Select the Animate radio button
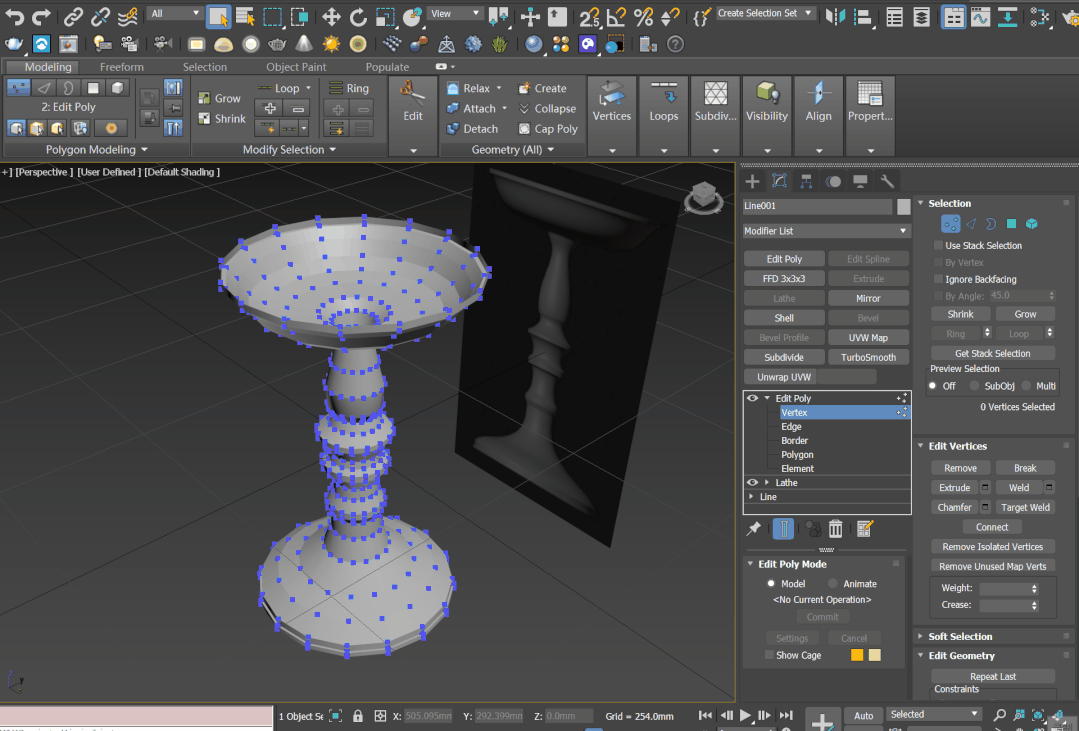This screenshot has height=731, width=1079. click(x=833, y=584)
